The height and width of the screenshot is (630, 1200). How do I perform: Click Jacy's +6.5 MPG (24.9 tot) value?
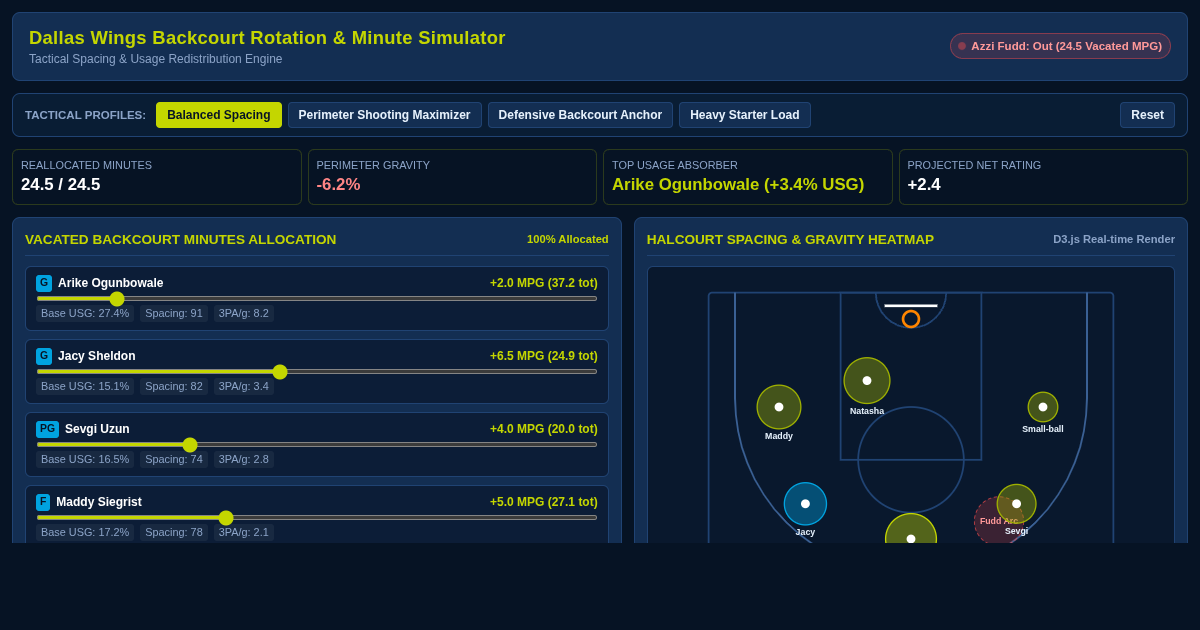[544, 356]
